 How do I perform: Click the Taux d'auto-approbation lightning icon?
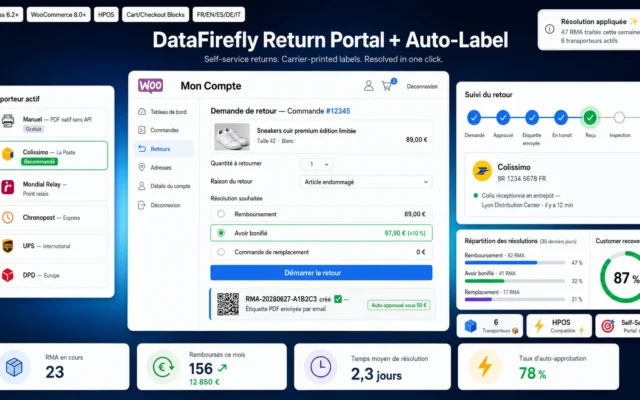484,366
